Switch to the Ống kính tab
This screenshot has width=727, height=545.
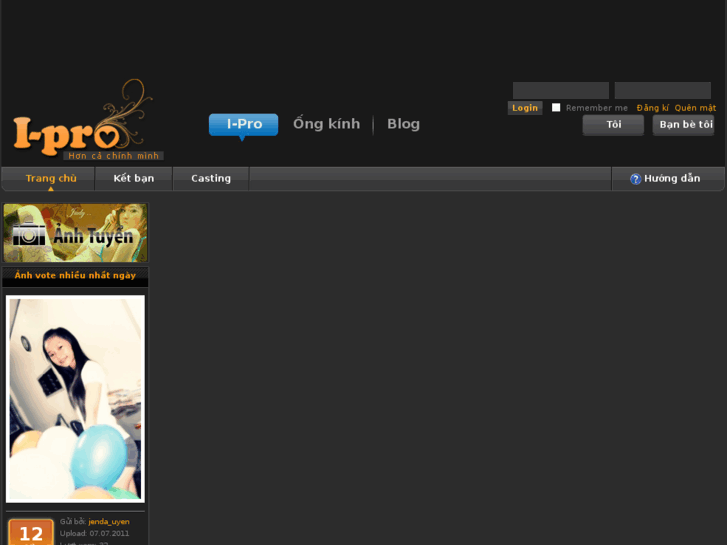326,124
